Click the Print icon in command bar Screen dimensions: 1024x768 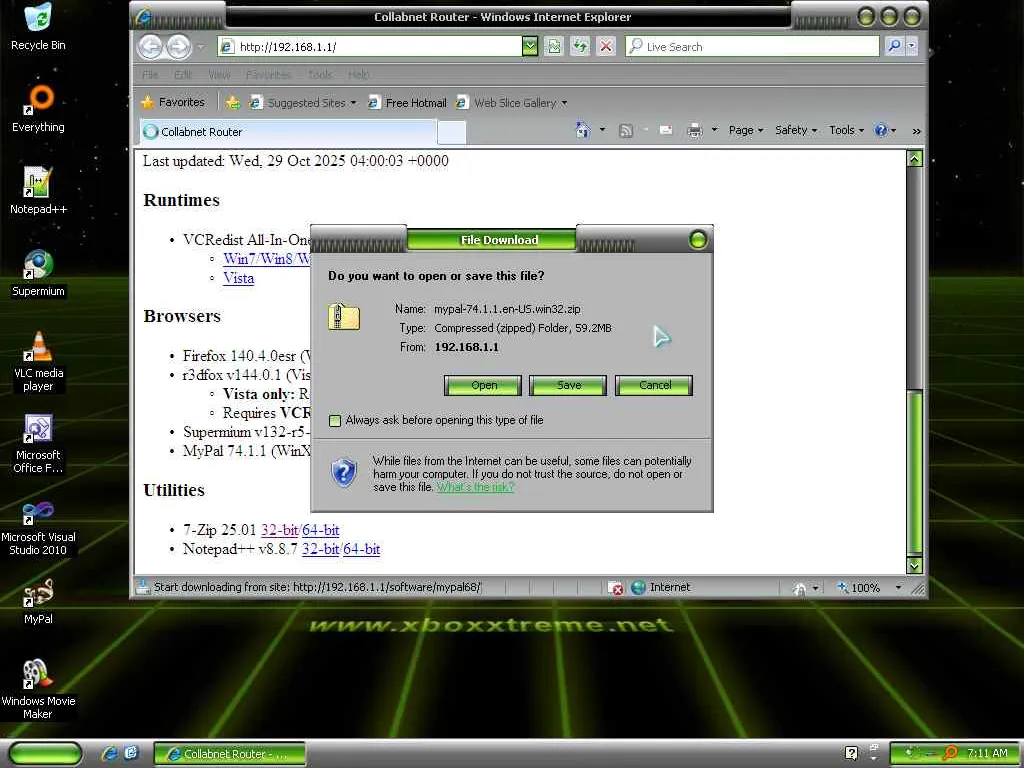[695, 131]
